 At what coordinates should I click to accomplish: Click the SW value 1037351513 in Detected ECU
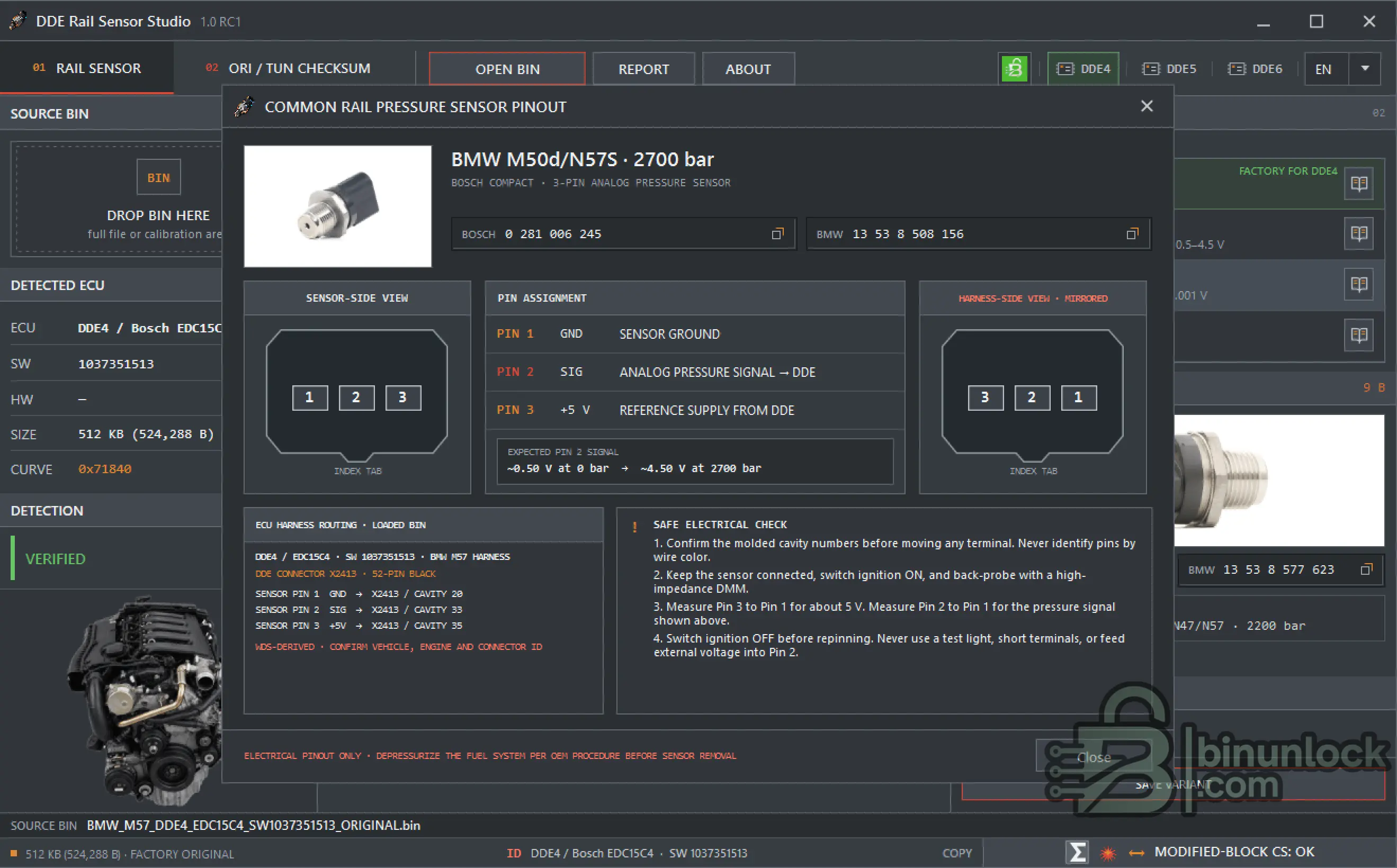(116, 364)
